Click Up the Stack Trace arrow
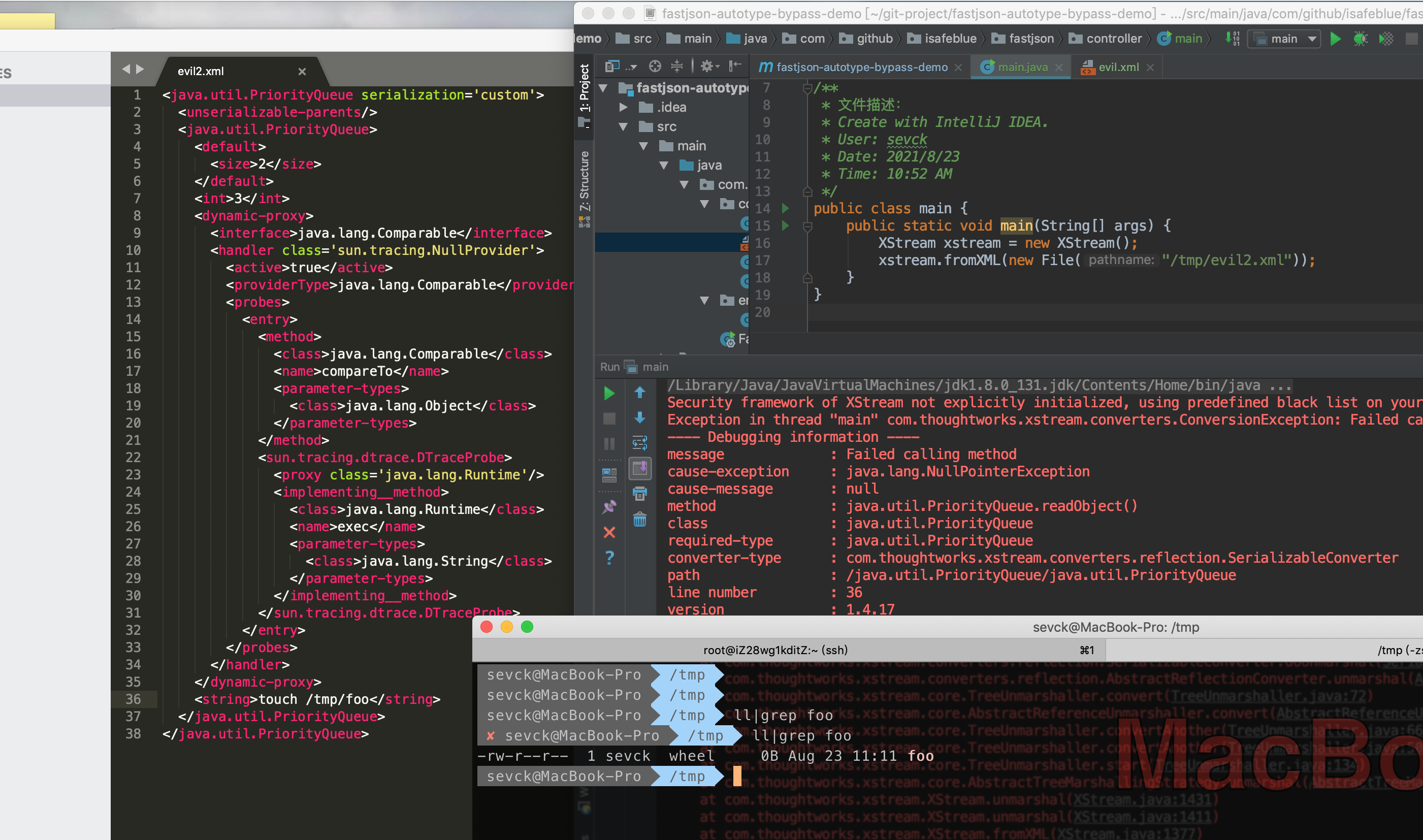The image size is (1423, 840). click(639, 392)
